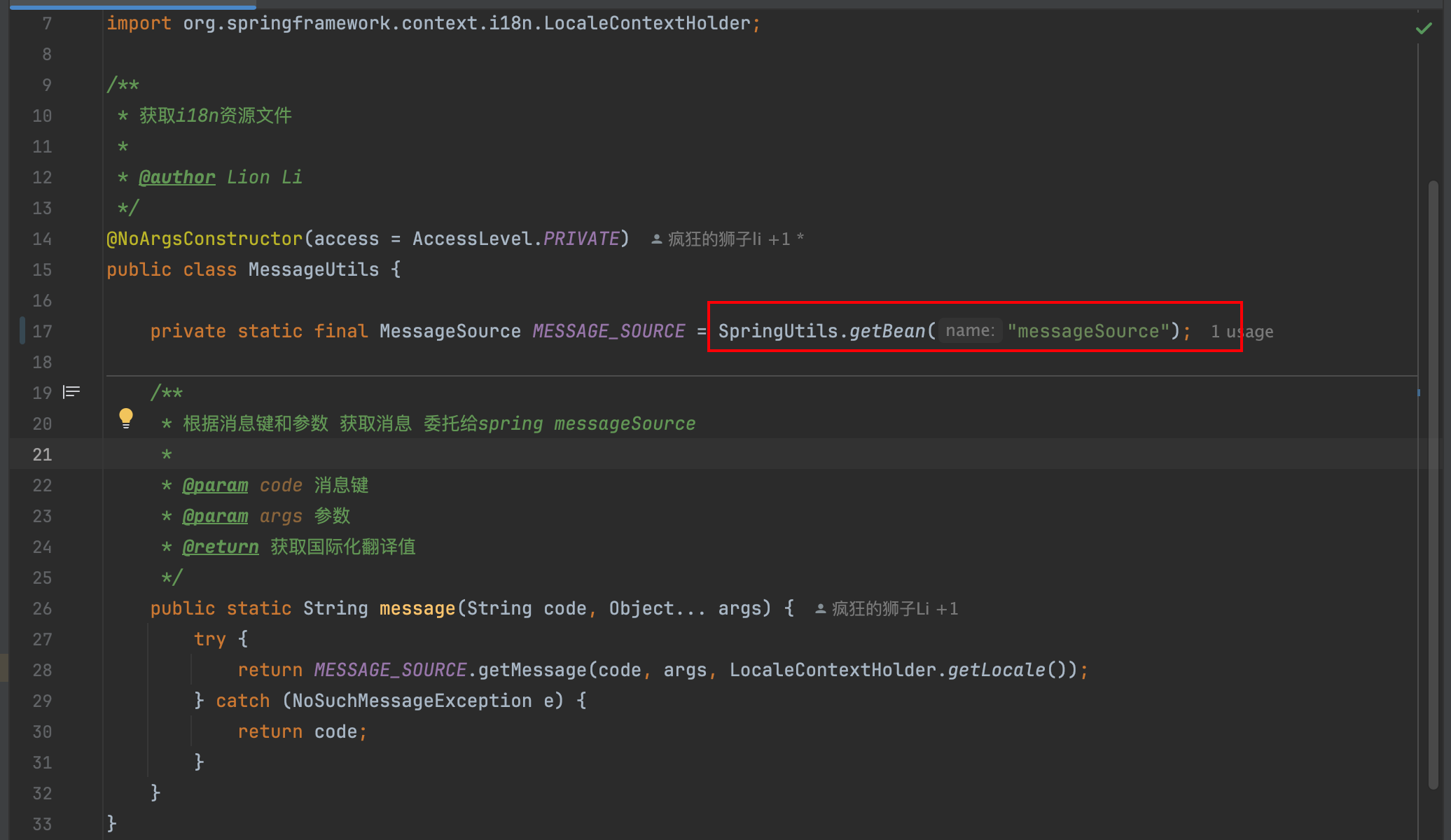Click the @param code javadoc link
This screenshot has height=840, width=1451.
pos(215,485)
